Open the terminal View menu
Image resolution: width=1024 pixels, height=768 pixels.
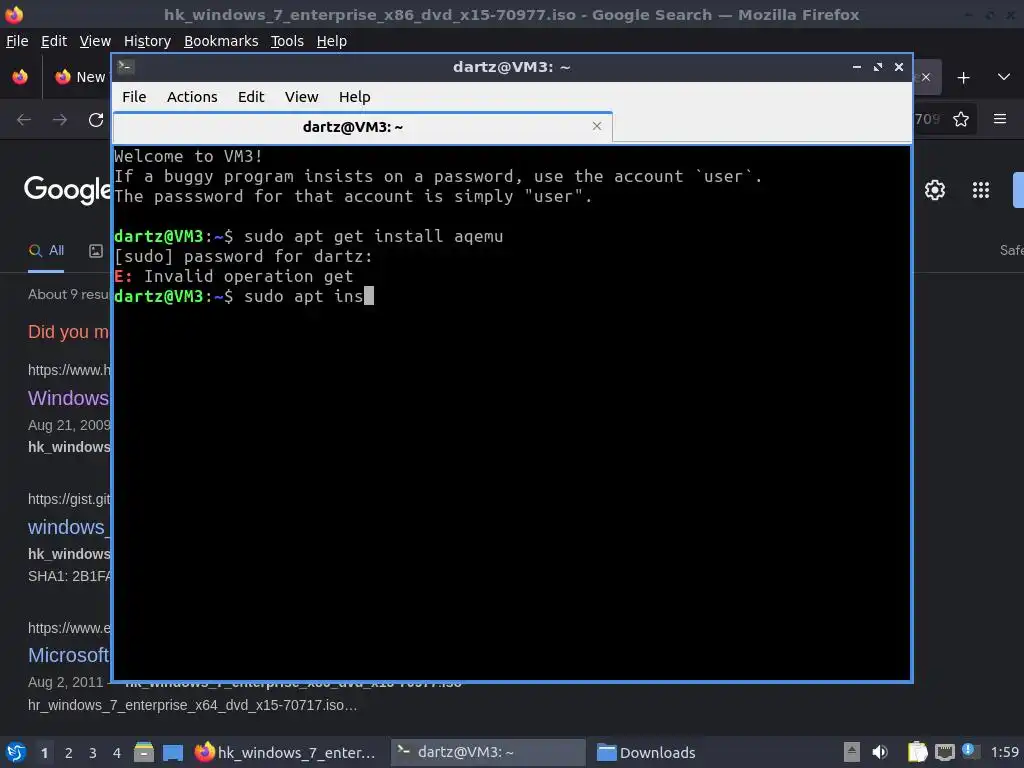(x=301, y=97)
